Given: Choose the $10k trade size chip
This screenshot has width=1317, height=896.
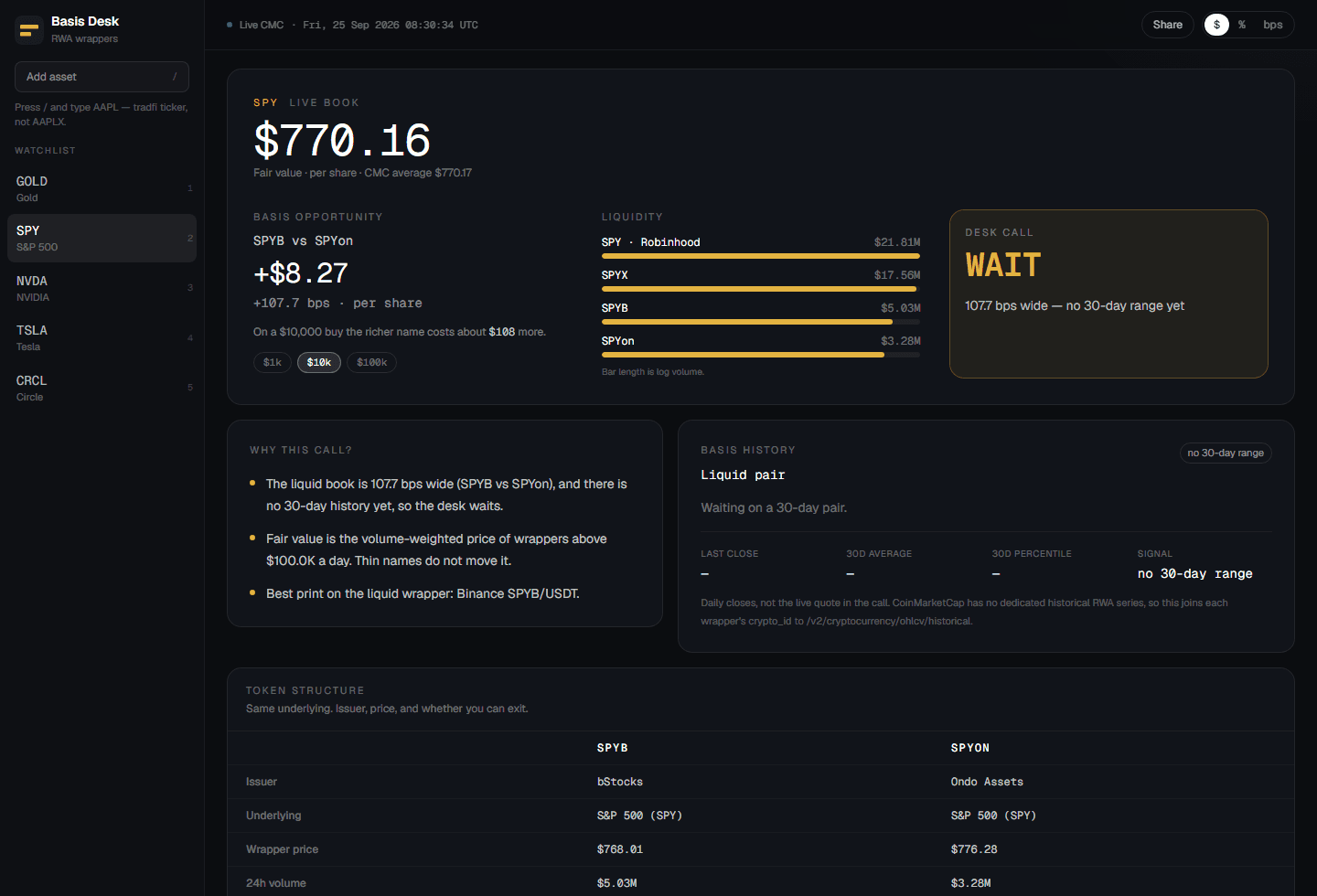Looking at the screenshot, I should [319, 363].
